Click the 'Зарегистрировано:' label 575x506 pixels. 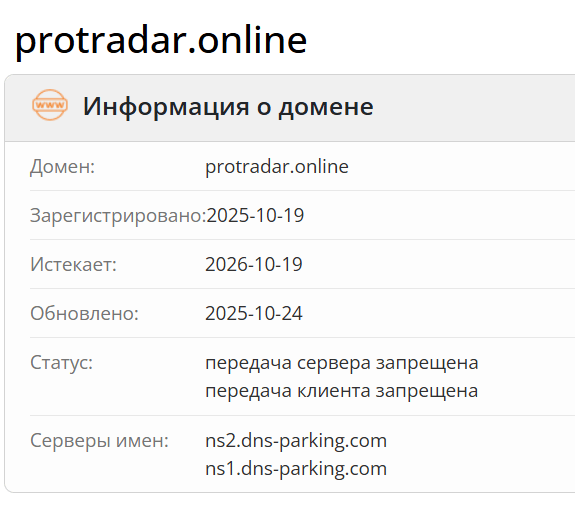[118, 215]
